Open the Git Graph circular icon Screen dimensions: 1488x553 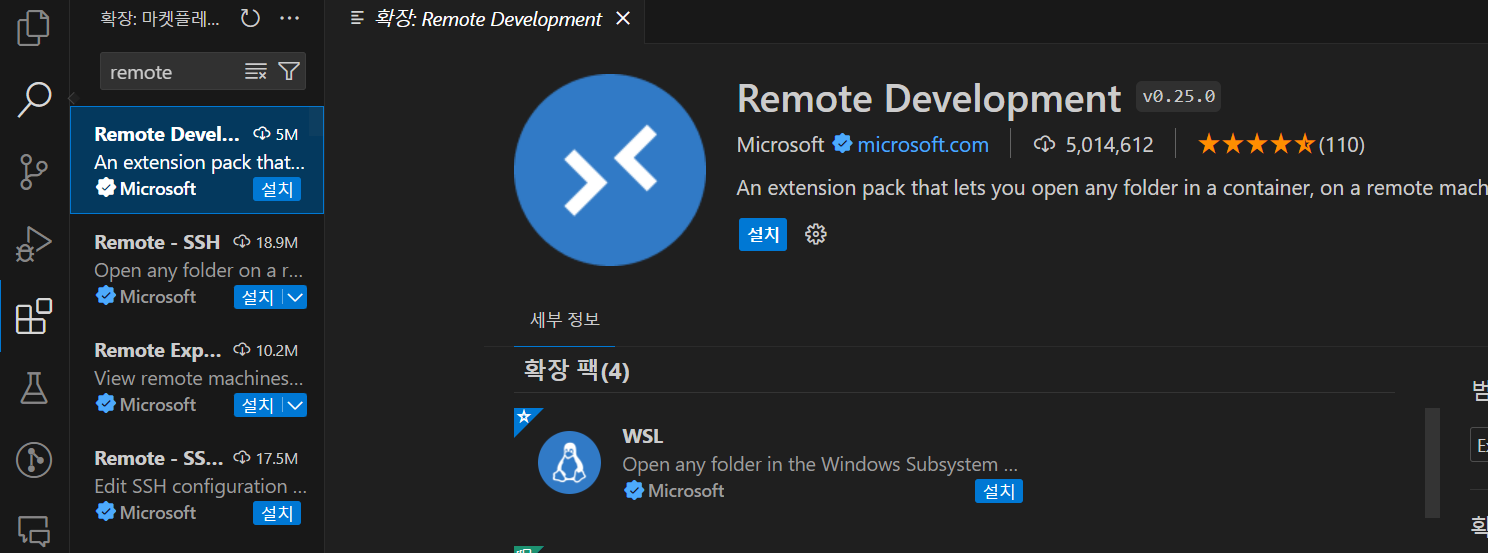[34, 460]
